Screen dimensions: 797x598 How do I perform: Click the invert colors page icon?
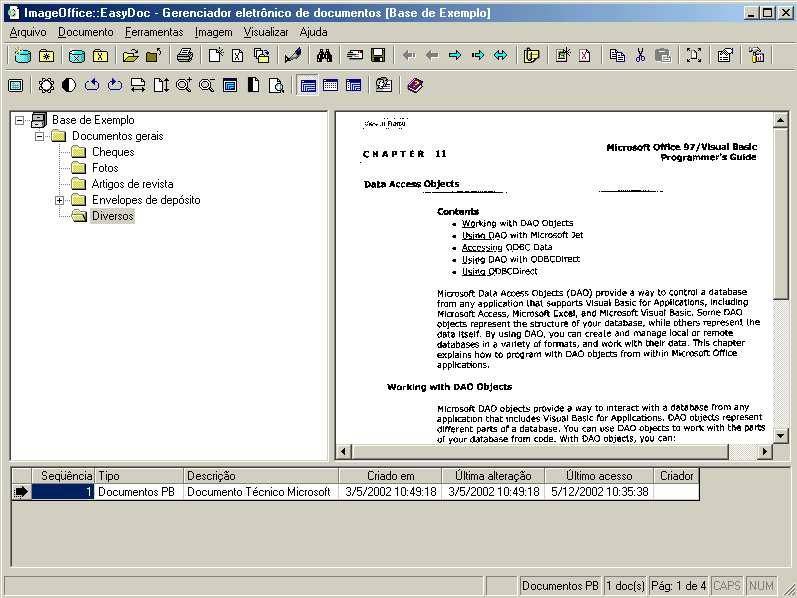[253, 85]
